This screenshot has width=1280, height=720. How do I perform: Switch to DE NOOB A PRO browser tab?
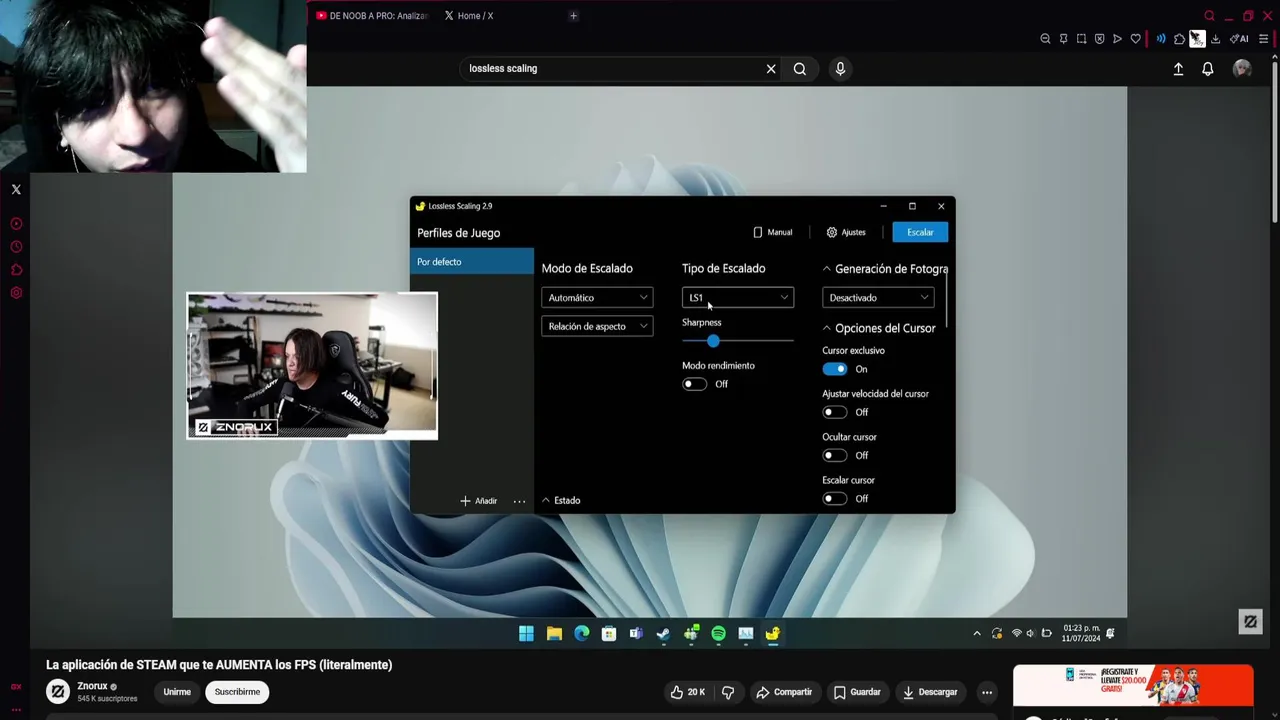(371, 16)
